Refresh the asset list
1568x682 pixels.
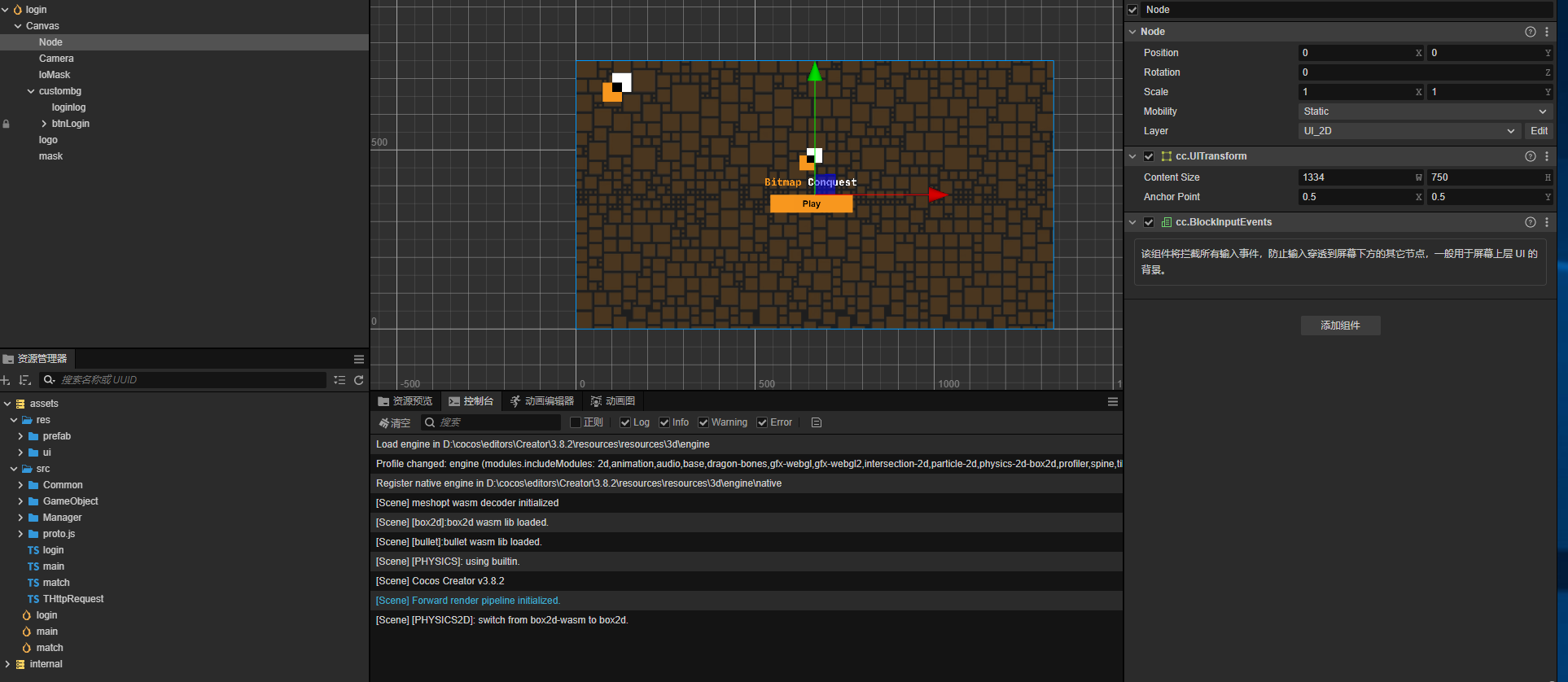(x=358, y=380)
